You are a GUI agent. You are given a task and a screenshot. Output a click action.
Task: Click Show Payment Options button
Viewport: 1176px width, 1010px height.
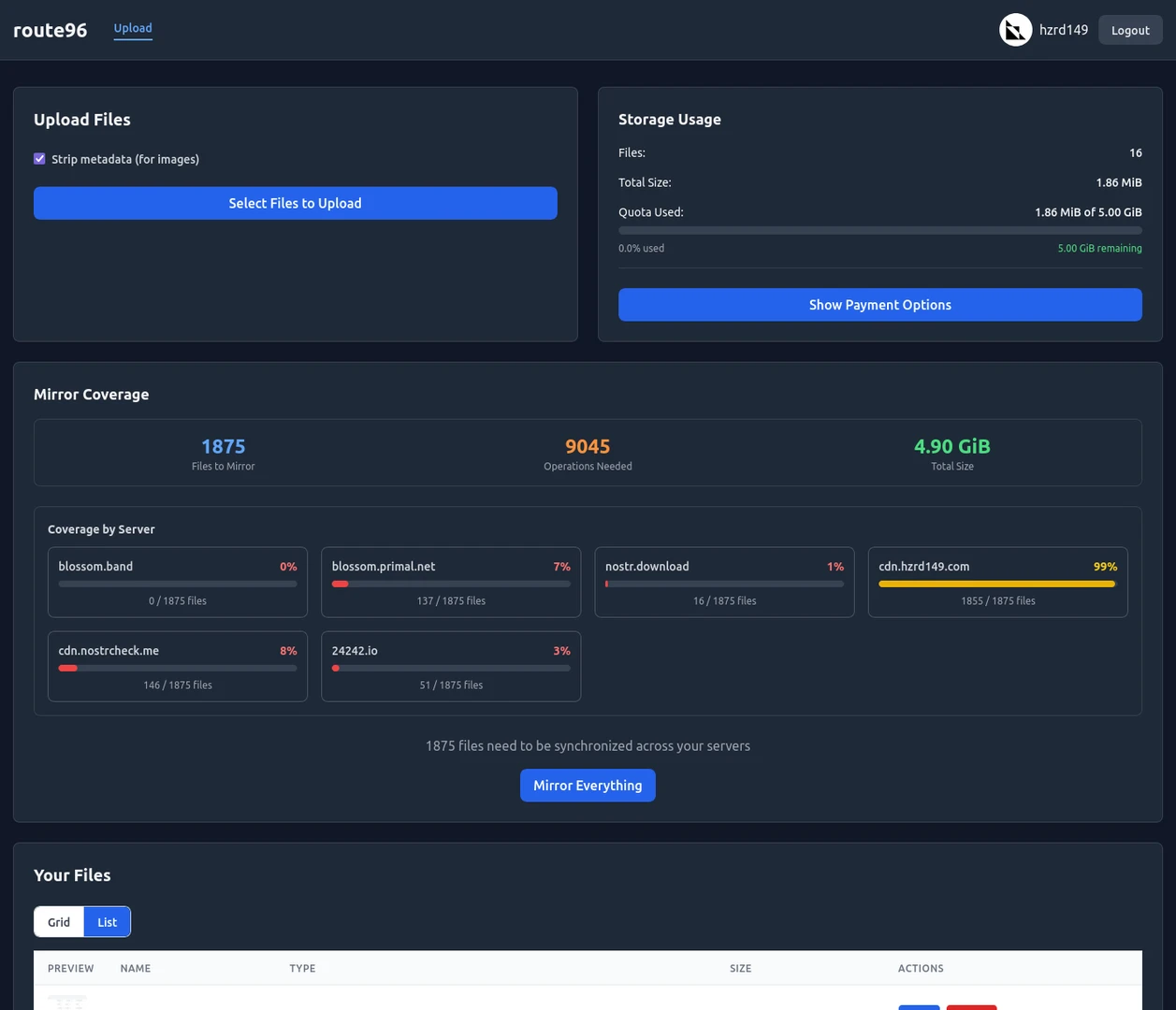point(879,305)
